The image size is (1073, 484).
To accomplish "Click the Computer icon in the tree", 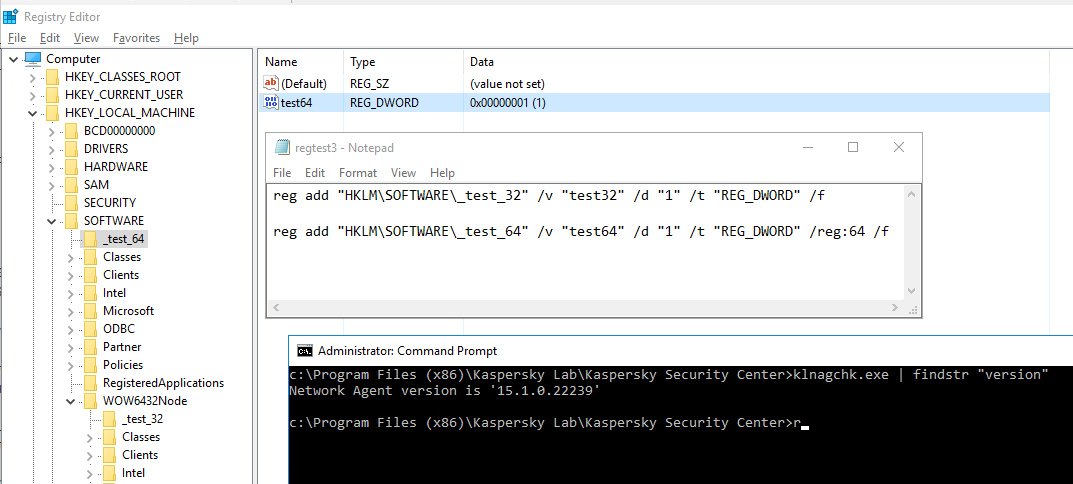I will pos(33,58).
